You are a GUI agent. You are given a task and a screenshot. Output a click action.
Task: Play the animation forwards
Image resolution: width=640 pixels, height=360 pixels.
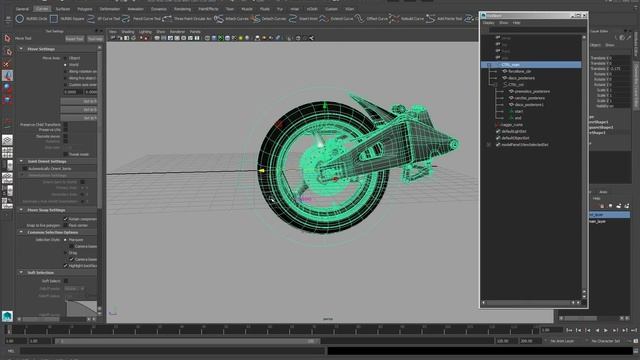pos(606,330)
